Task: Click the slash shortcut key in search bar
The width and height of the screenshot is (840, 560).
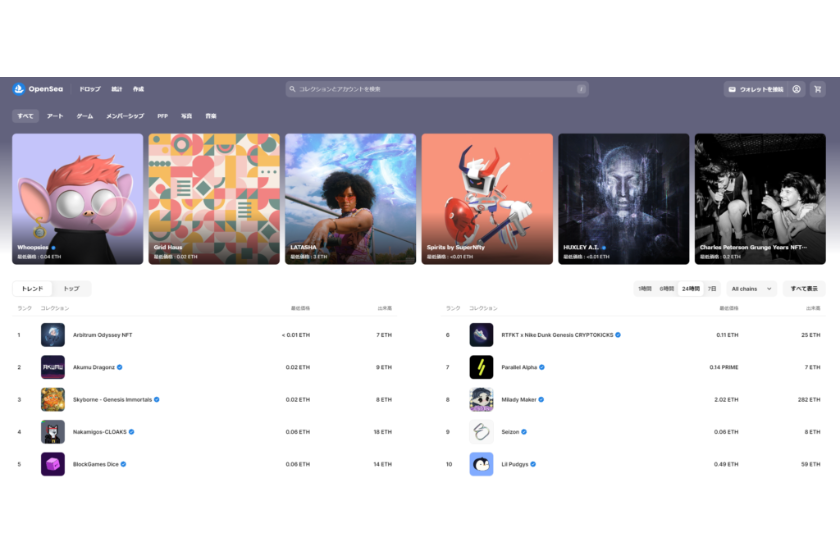Action: click(581, 89)
